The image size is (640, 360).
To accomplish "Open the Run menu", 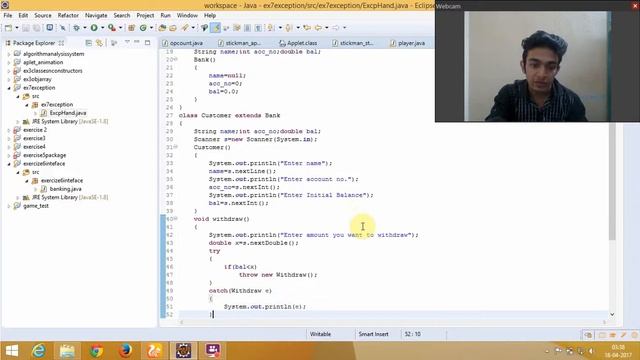I will click(165, 16).
